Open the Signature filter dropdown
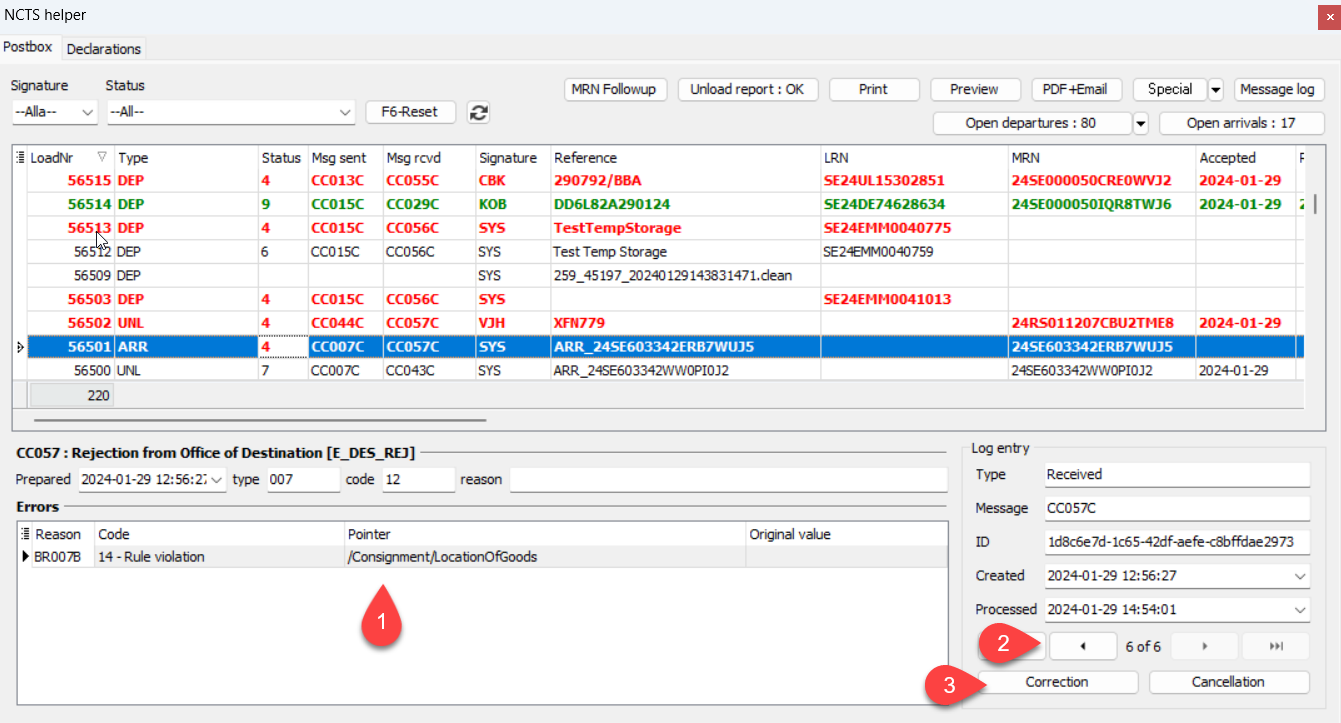Image resolution: width=1341 pixels, height=723 pixels. 87,112
